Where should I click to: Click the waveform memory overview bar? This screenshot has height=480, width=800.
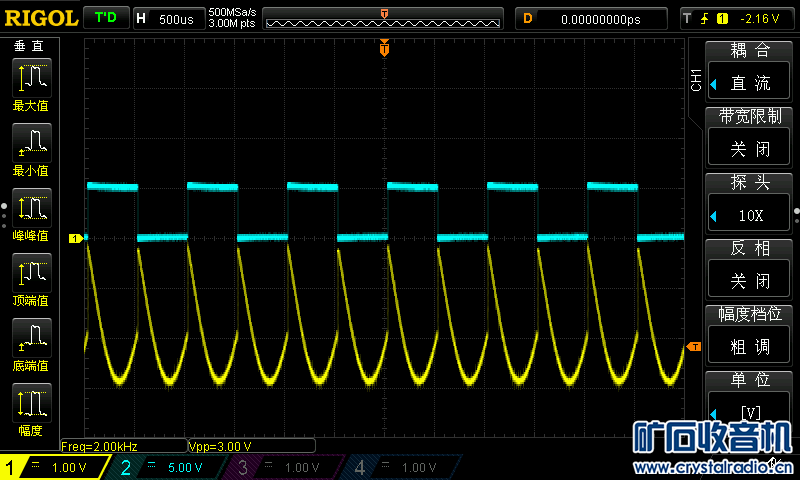coord(383,21)
